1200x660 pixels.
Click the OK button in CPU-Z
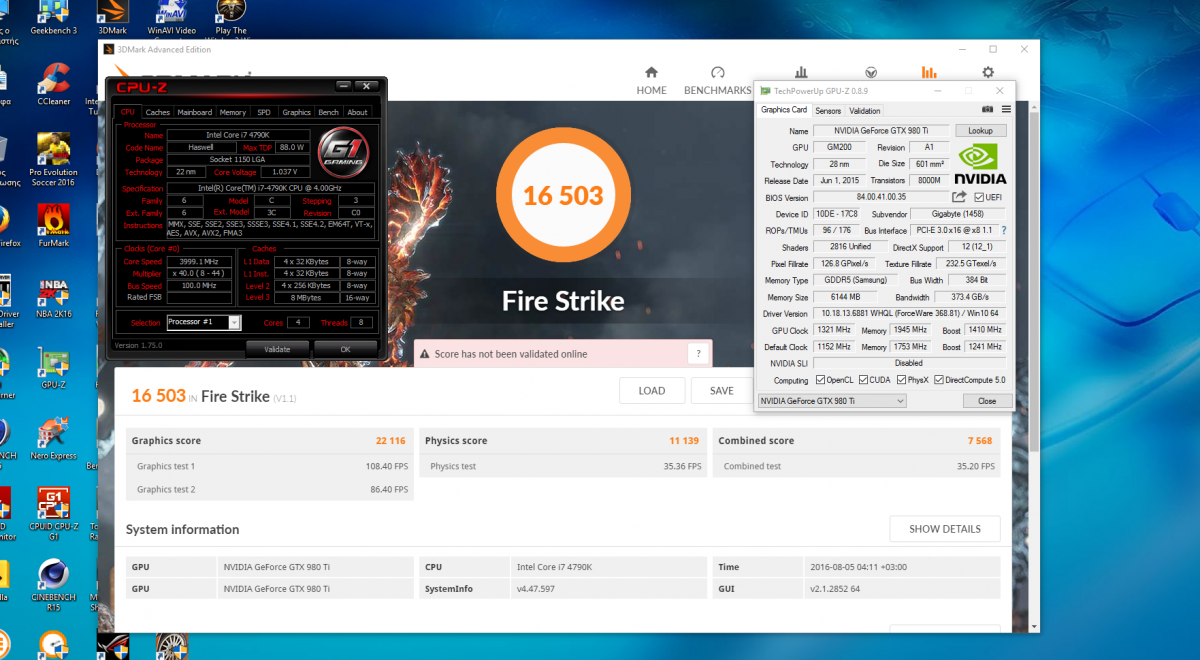pyautogui.click(x=345, y=349)
